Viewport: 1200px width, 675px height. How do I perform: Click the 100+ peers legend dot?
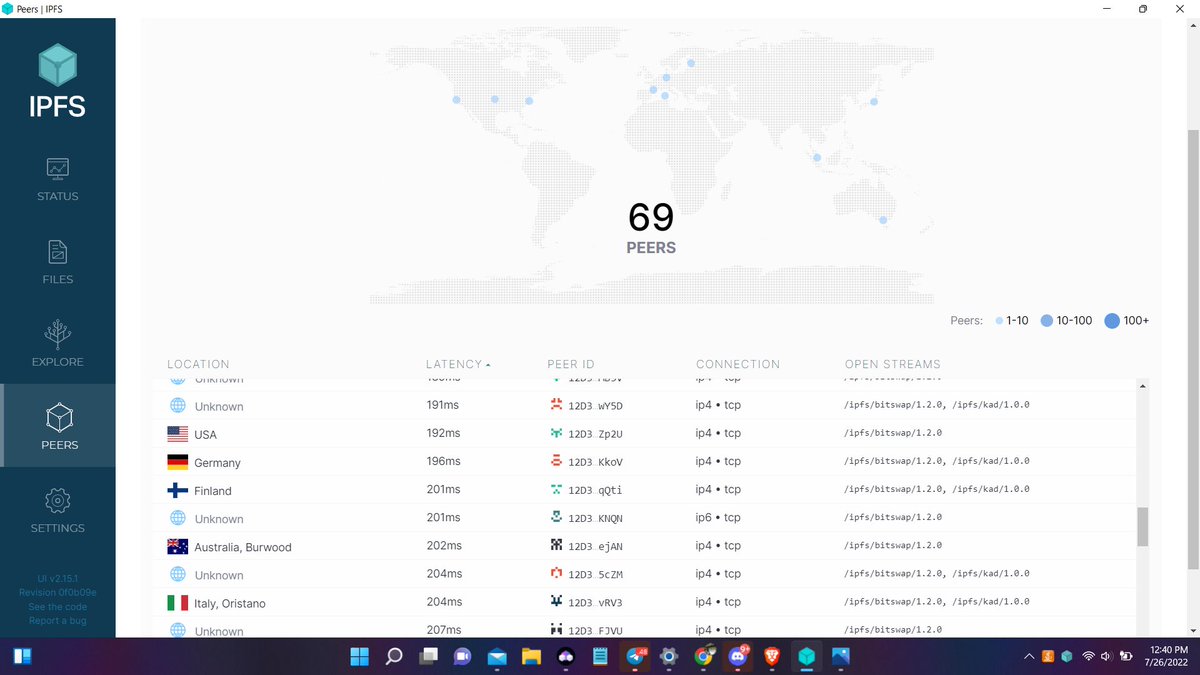point(1112,320)
